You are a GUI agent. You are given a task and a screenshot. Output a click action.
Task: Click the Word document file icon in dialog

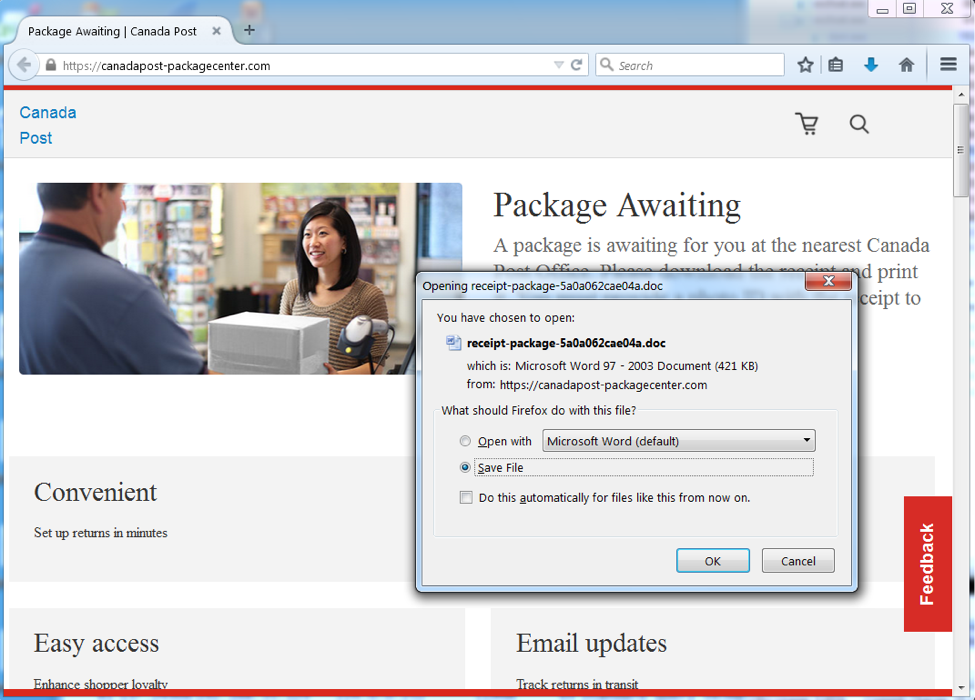[x=453, y=343]
